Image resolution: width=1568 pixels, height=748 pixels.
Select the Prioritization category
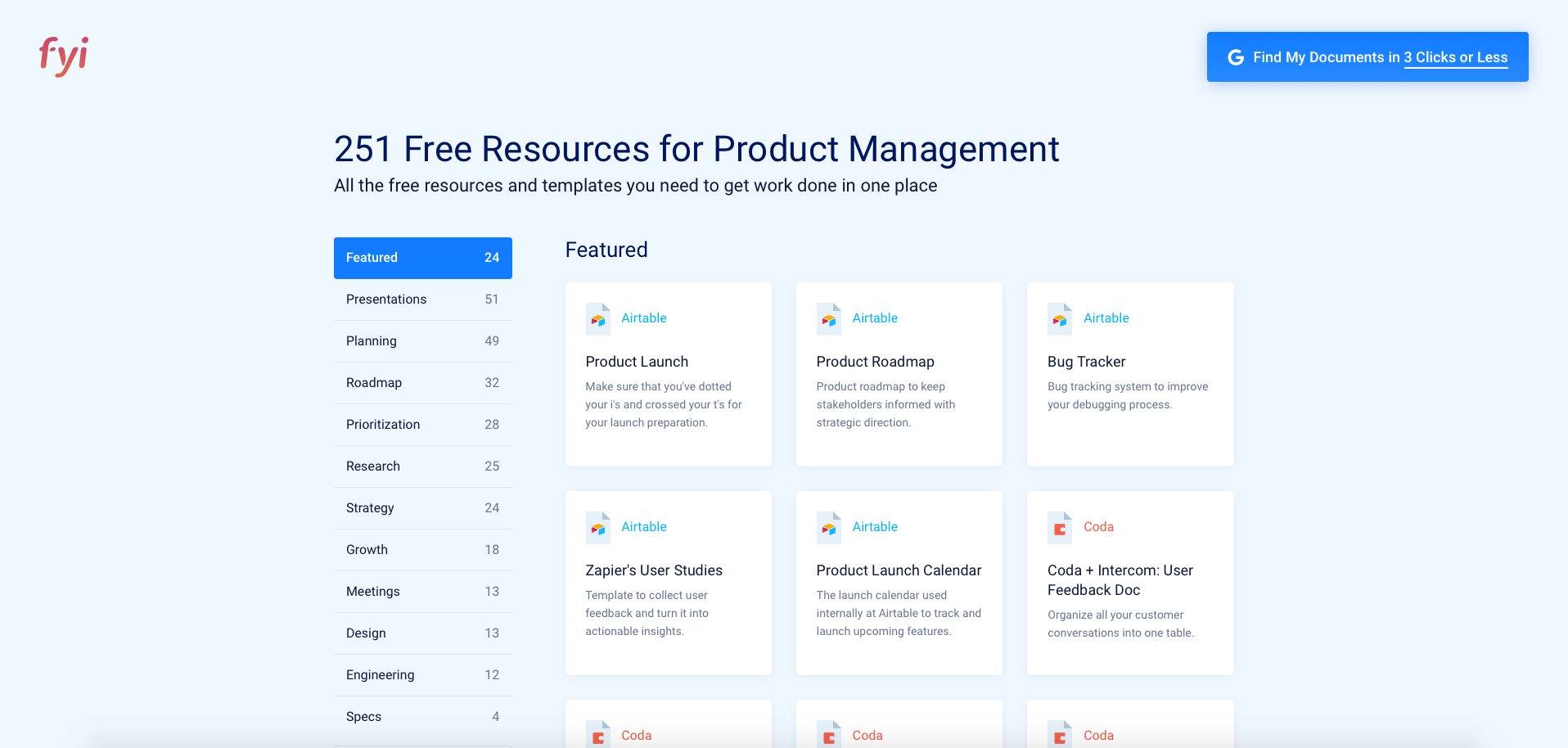point(423,425)
